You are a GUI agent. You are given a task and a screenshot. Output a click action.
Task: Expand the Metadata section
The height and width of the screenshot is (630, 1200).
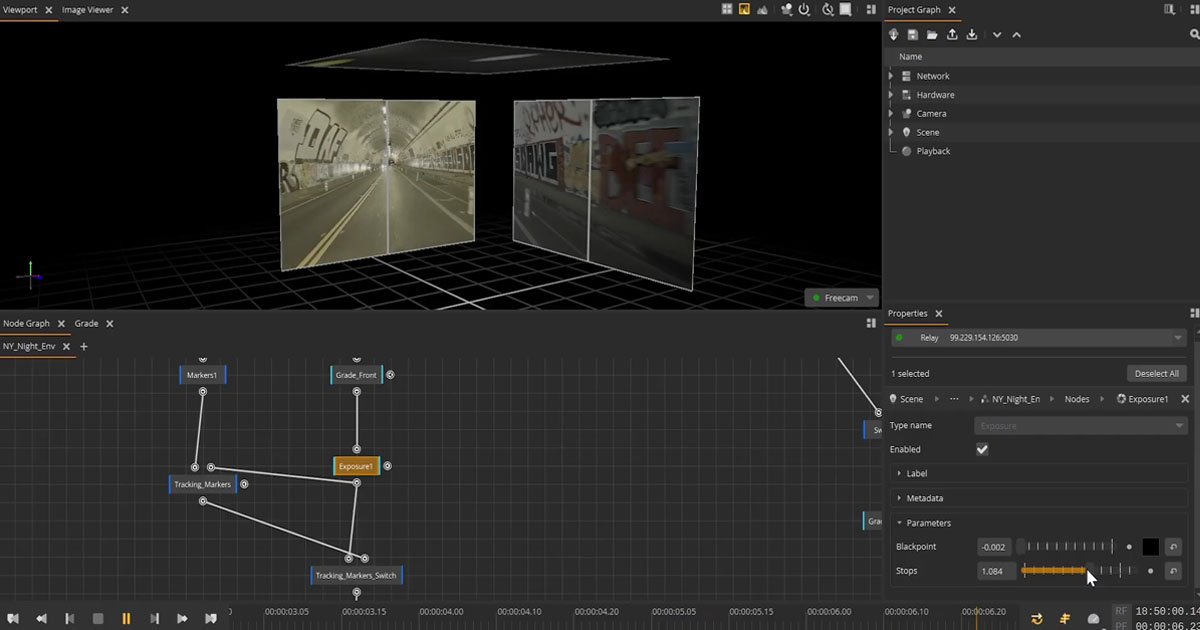(1037, 498)
